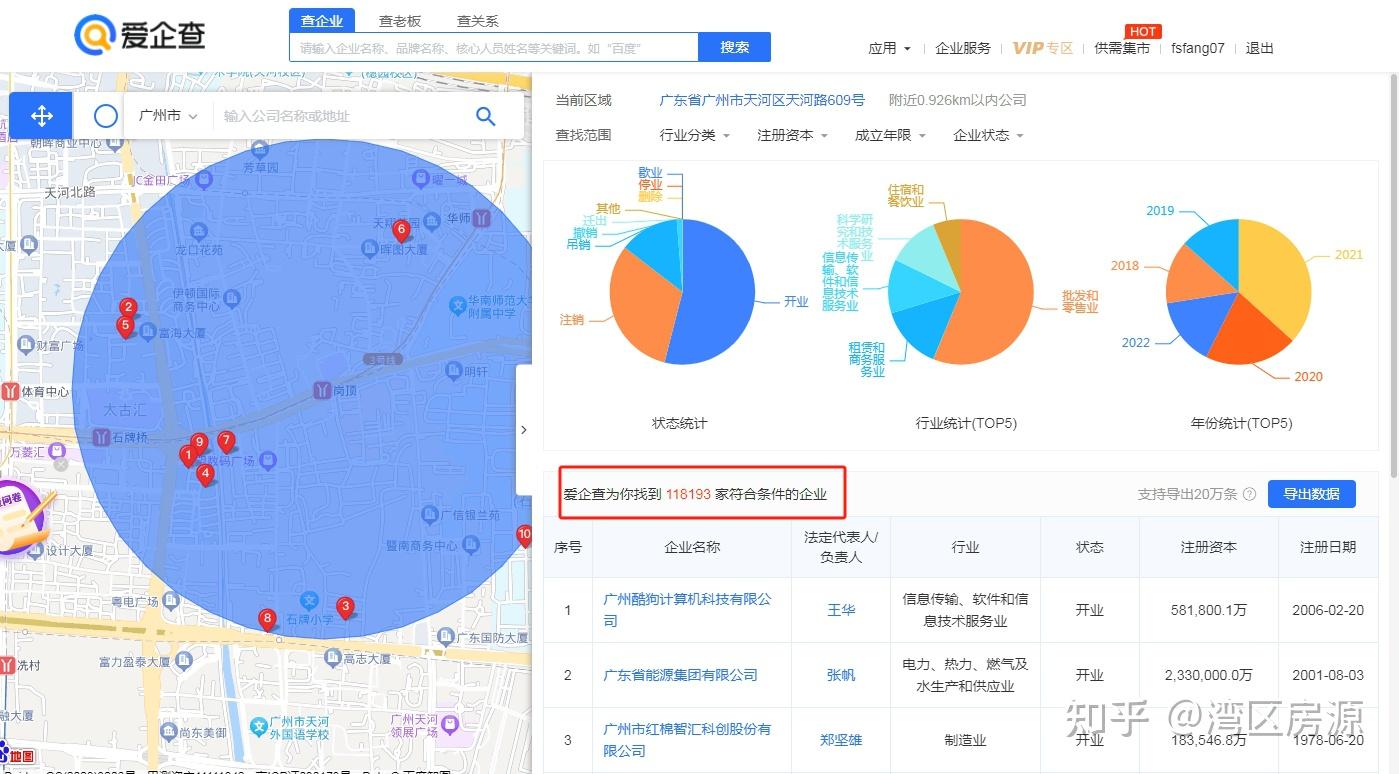Click the 2,330,000.0万 capital cell
This screenshot has height=774, width=1399.
click(1209, 675)
